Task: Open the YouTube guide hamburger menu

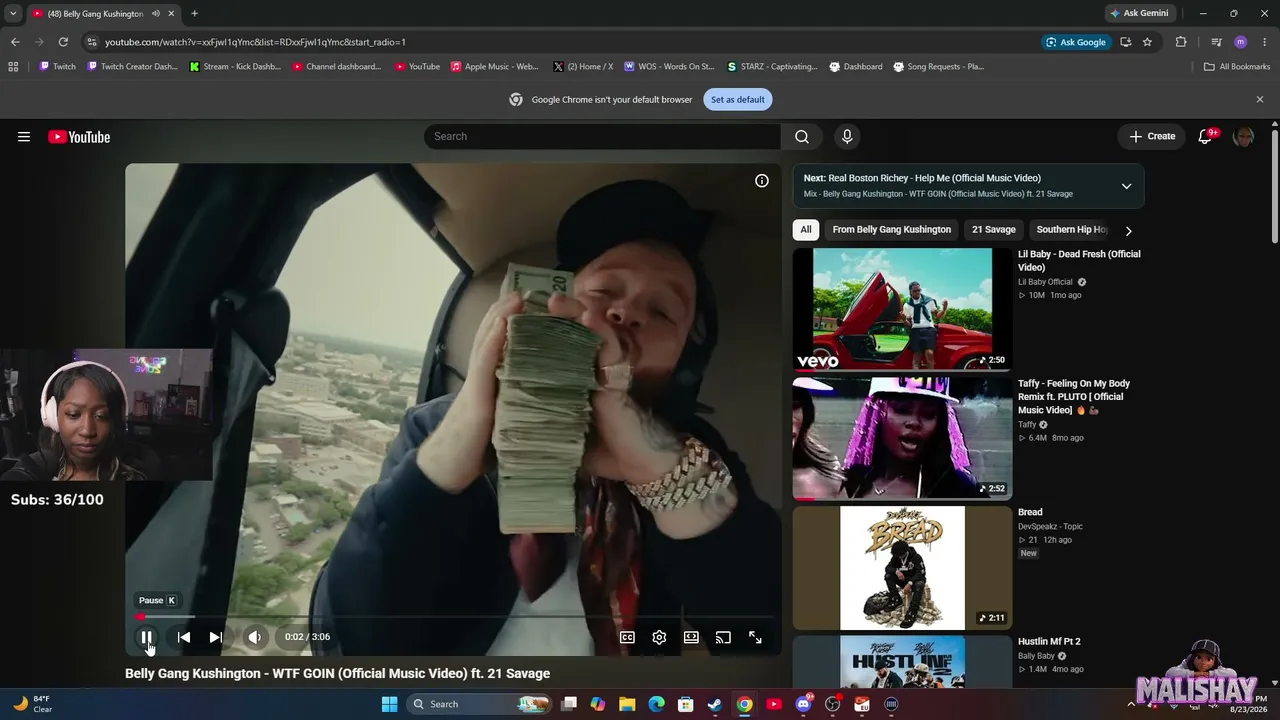Action: [x=24, y=137]
